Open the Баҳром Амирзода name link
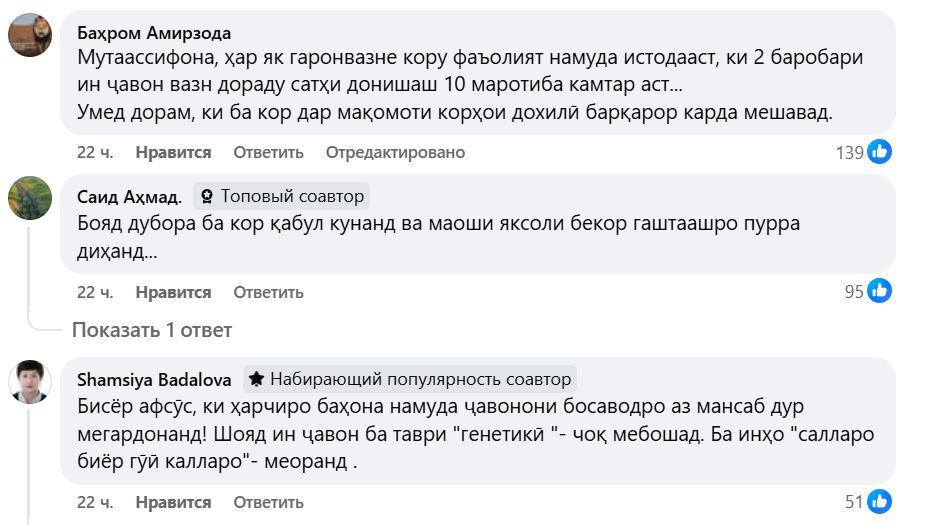The image size is (937, 525). 154,33
